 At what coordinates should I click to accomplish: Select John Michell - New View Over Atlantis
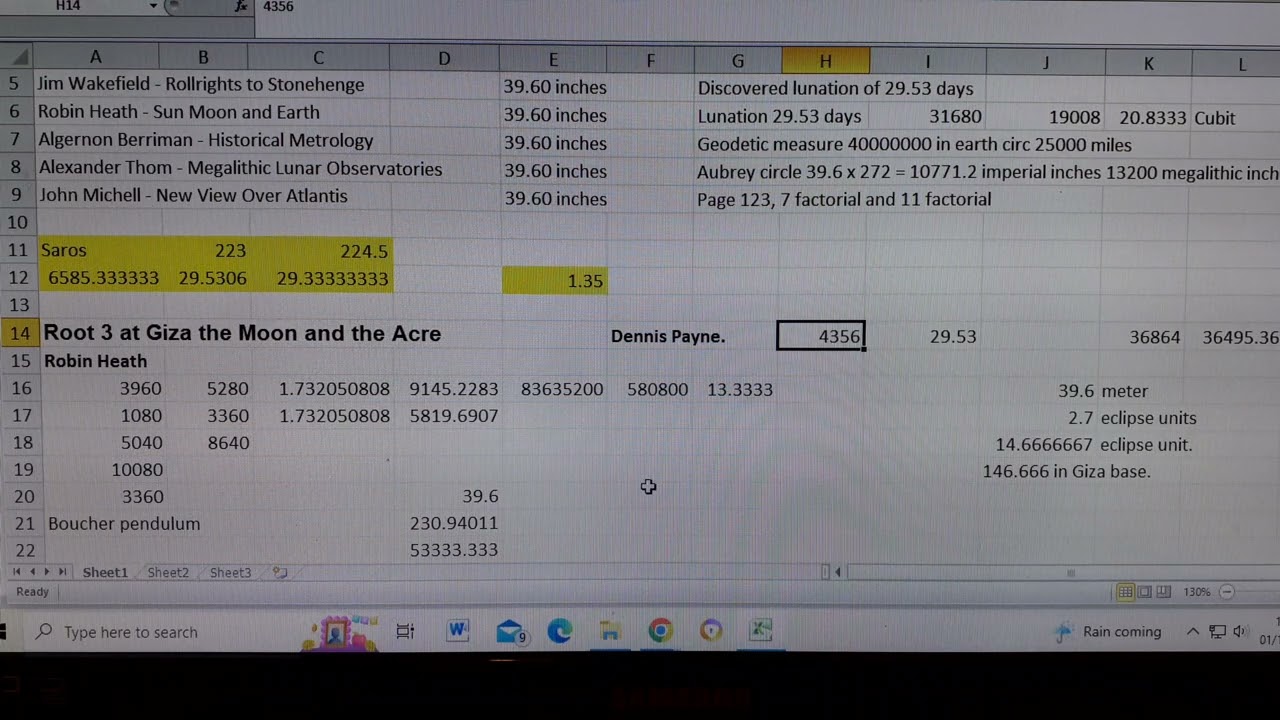coord(193,196)
